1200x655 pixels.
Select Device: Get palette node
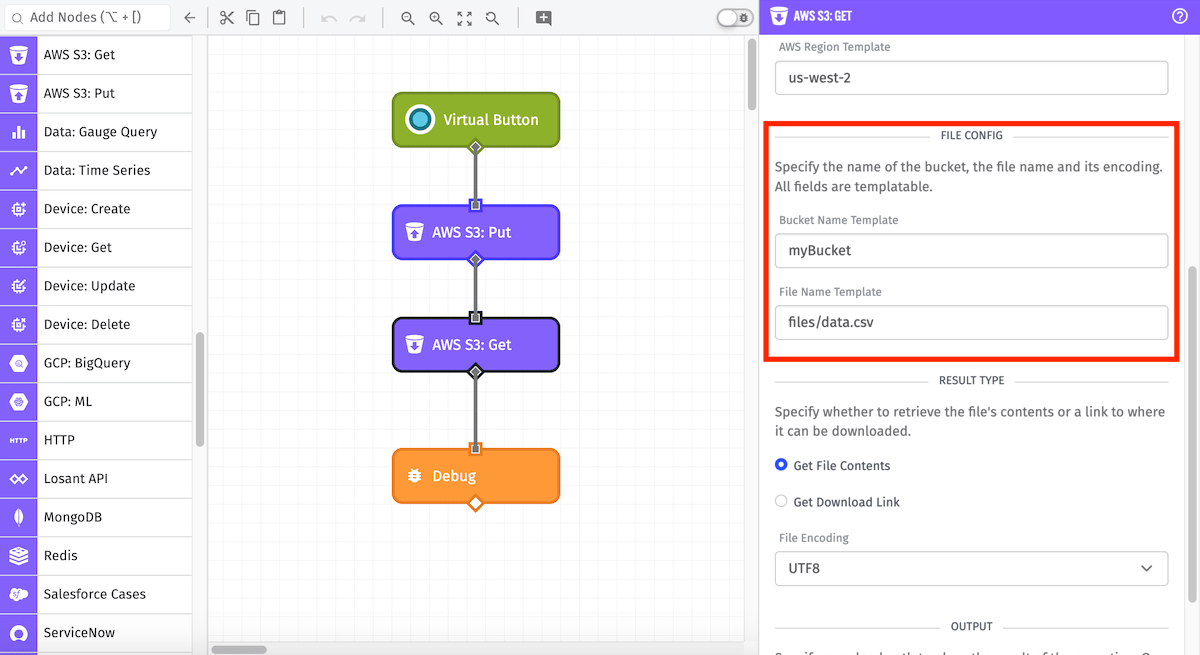(96, 247)
